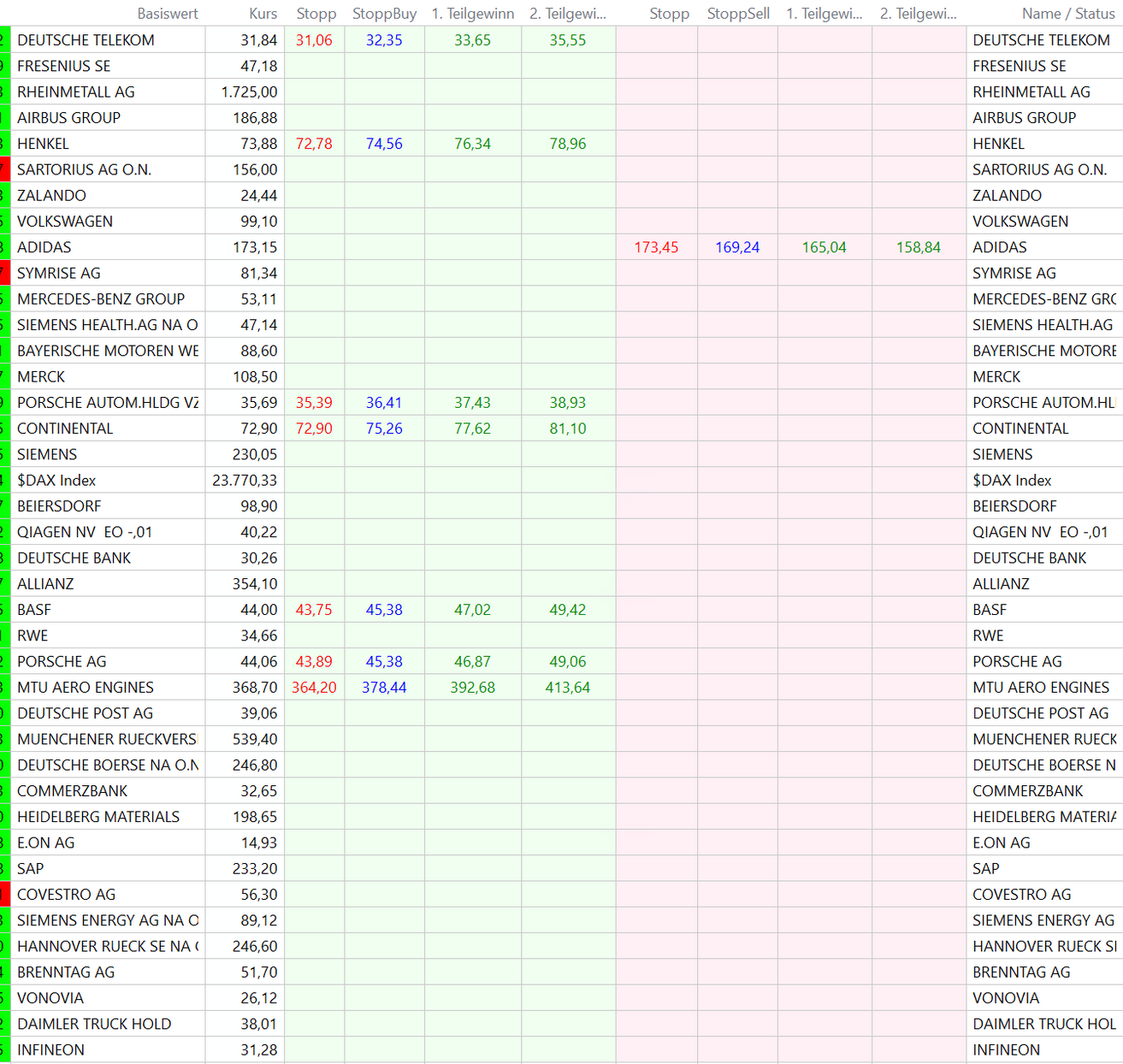Screen dimensions: 1123x1064
Task: Select ADIDAS red stop value 173,45
Action: click(656, 247)
